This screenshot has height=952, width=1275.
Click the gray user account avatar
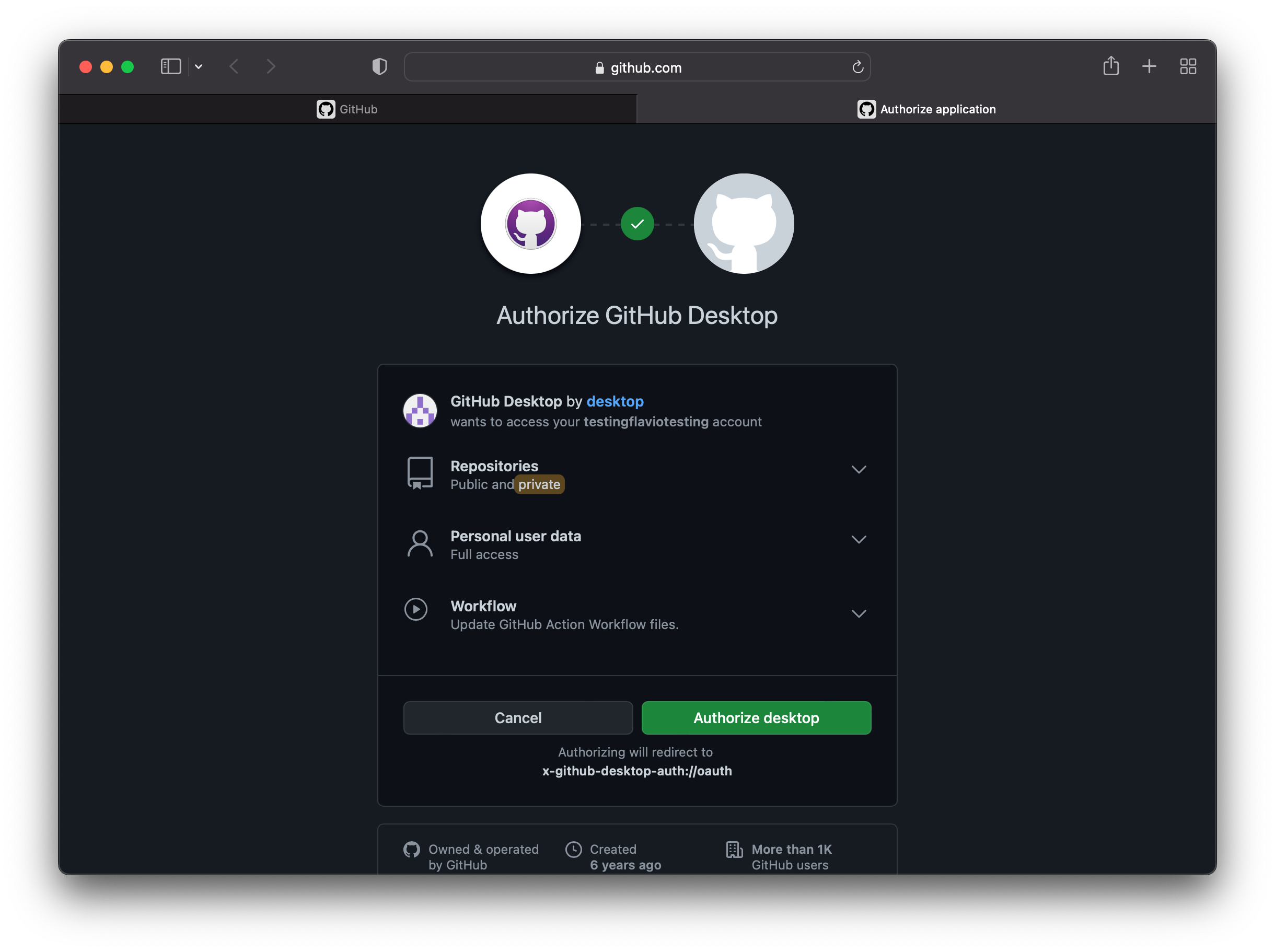tap(743, 224)
